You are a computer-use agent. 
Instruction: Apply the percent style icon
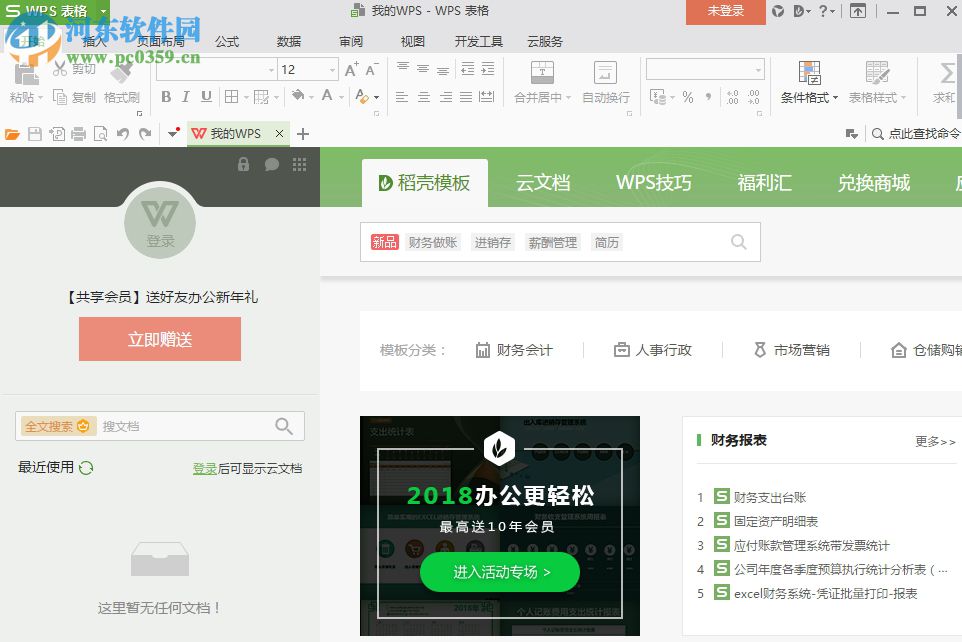point(686,96)
